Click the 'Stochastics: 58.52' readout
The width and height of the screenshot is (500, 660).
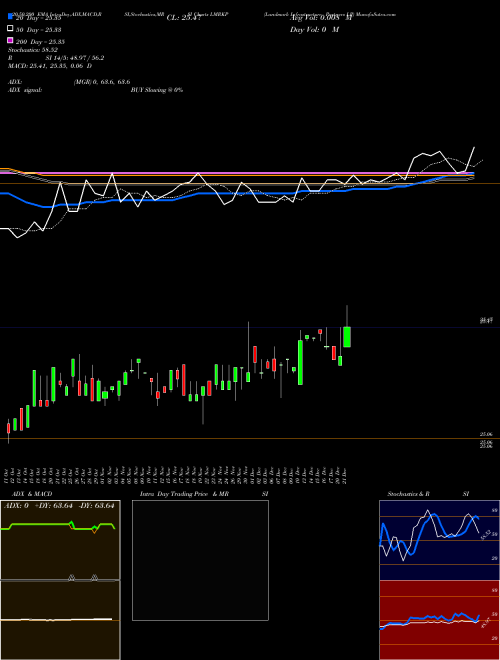coord(32,50)
